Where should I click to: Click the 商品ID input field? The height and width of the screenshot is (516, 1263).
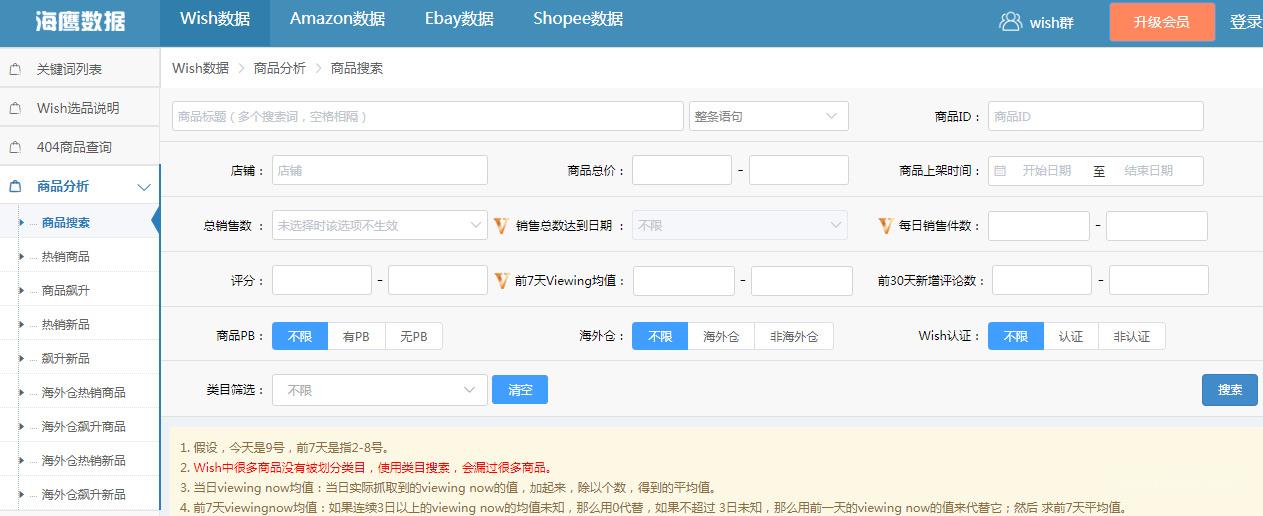tap(1096, 116)
